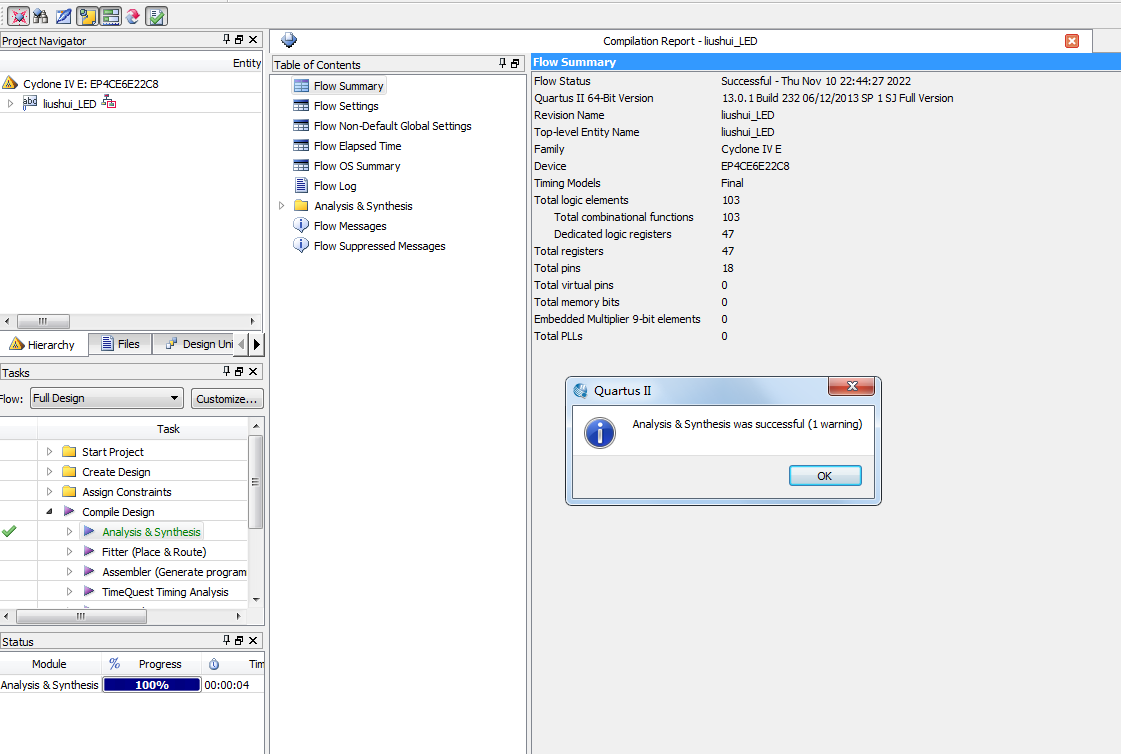The height and width of the screenshot is (754, 1121).
Task: Float the Project Navigator panel
Action: pos(239,40)
